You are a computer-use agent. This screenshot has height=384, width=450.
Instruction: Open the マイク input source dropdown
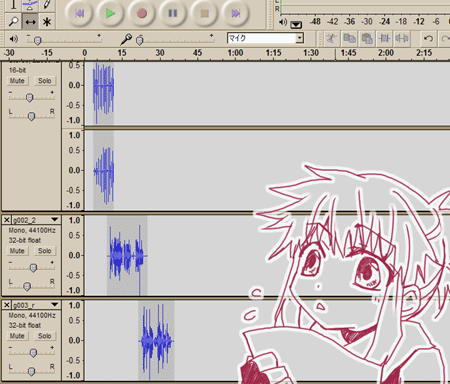(300, 38)
